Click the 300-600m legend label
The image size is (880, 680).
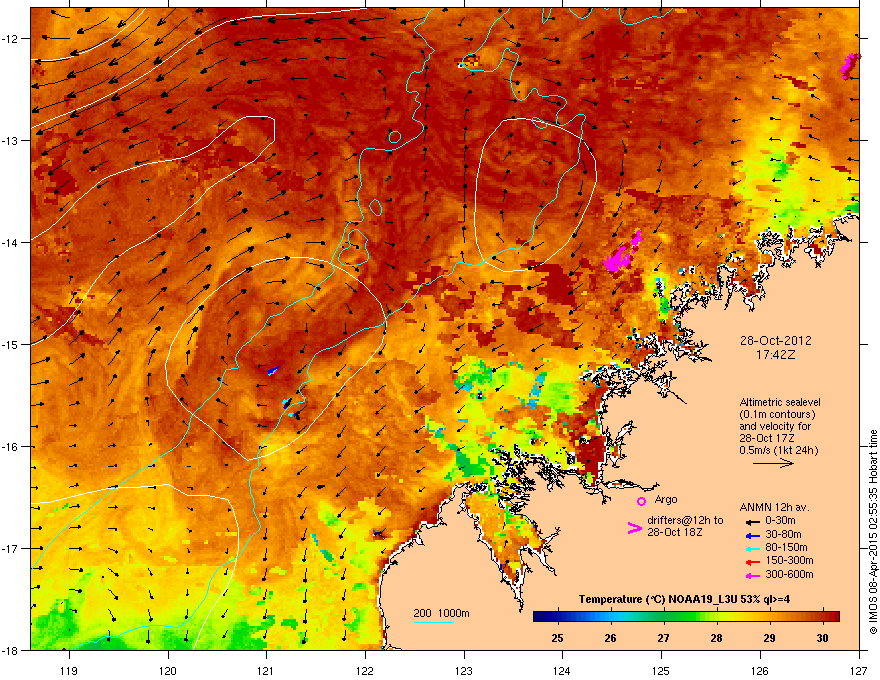789,575
